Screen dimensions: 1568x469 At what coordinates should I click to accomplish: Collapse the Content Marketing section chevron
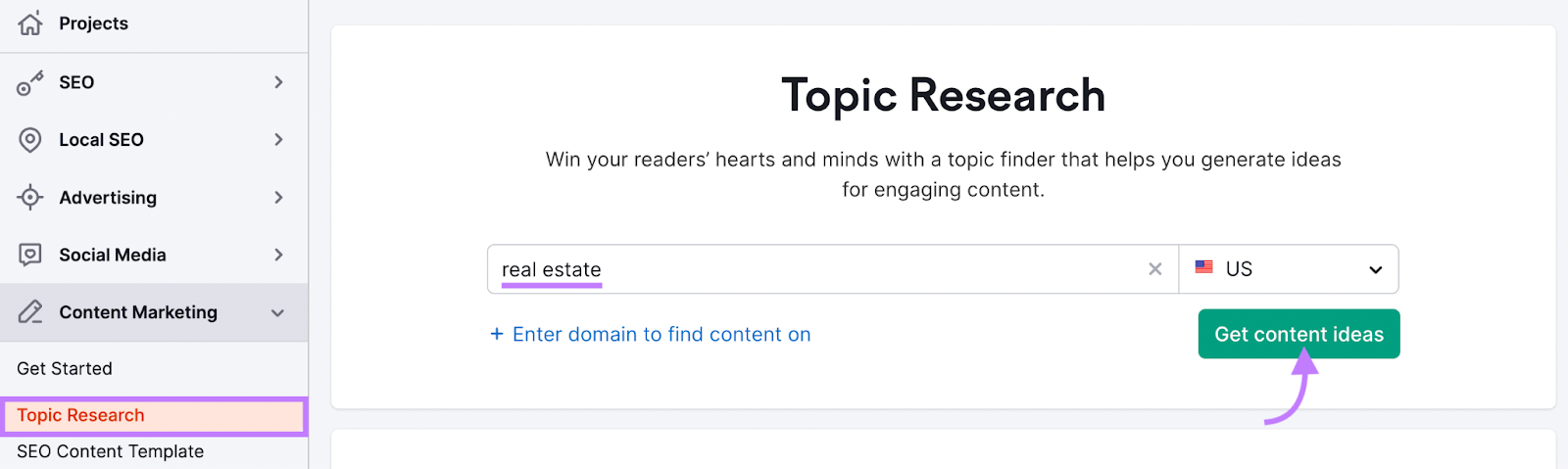pyautogui.click(x=278, y=313)
